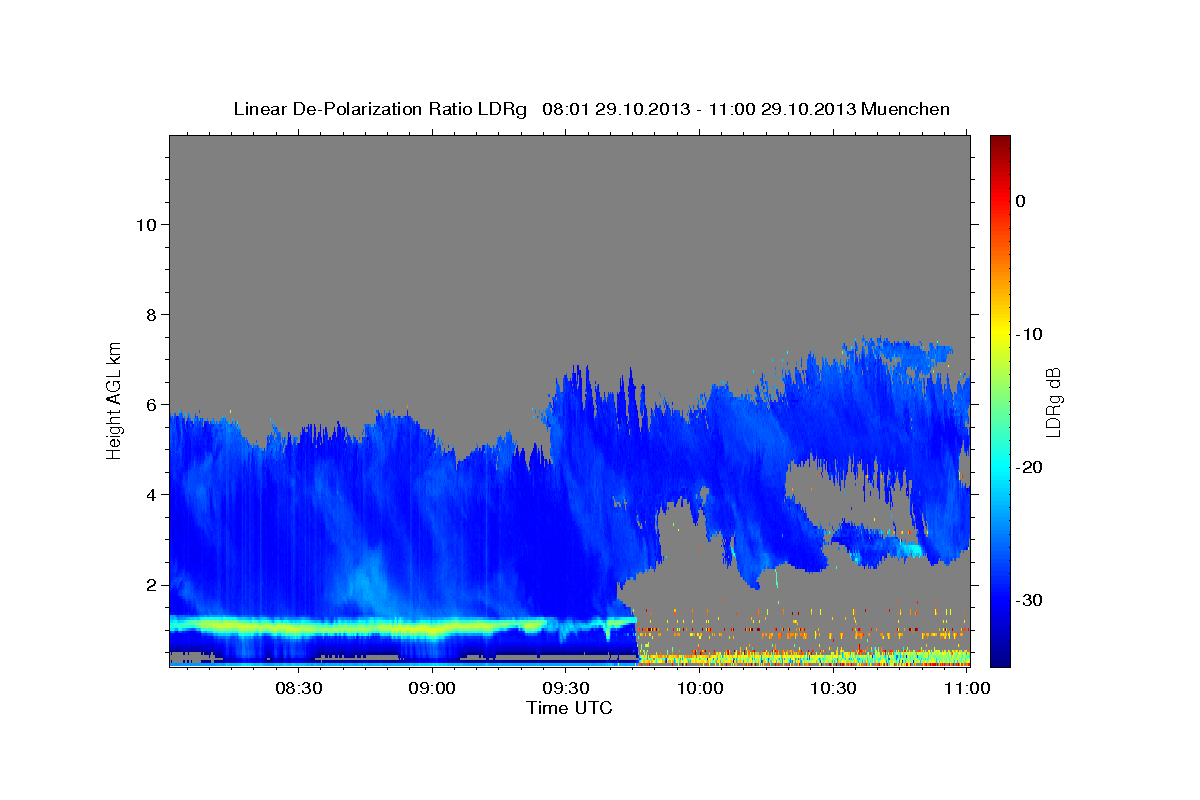Click the colorbar value -10

point(1030,334)
